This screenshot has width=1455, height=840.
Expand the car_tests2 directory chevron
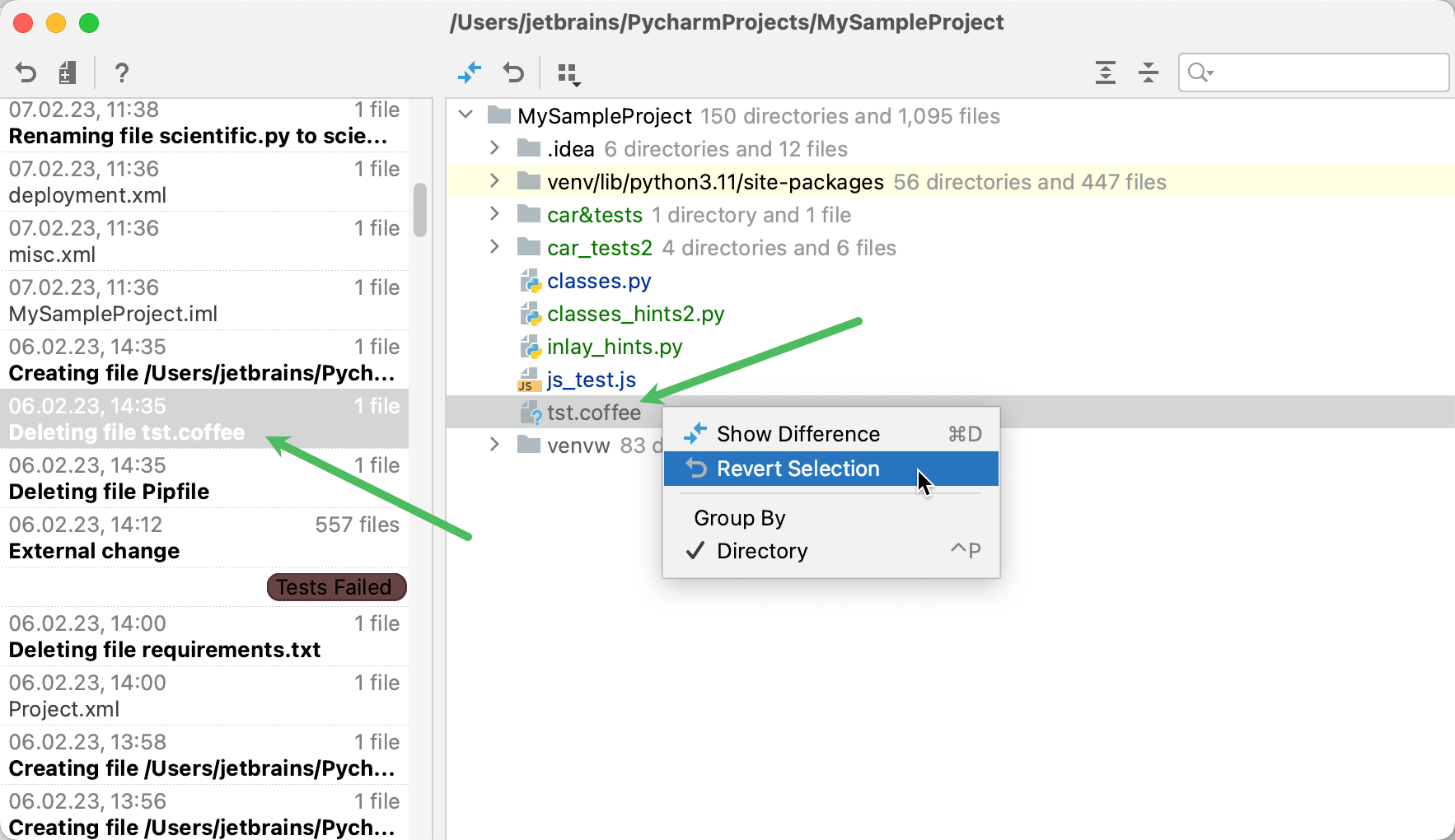(494, 247)
